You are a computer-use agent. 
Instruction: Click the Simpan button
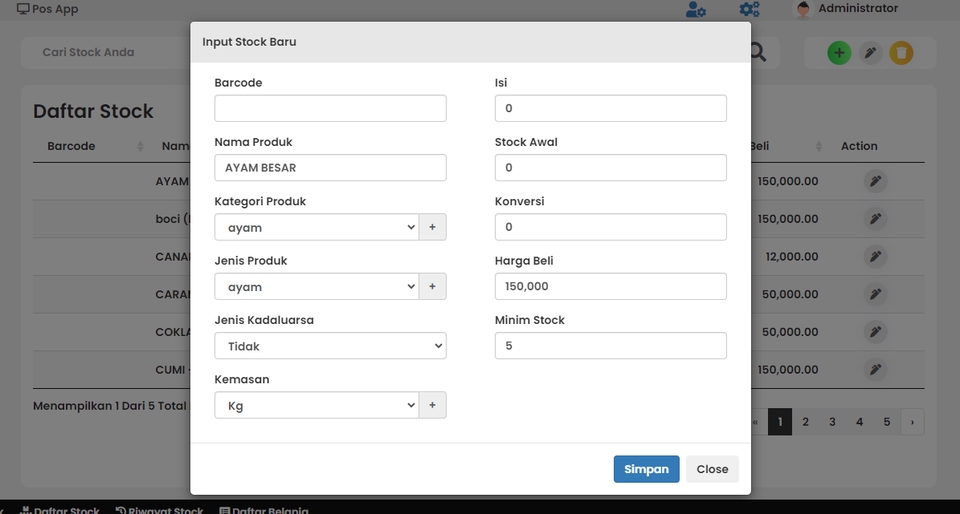[647, 469]
